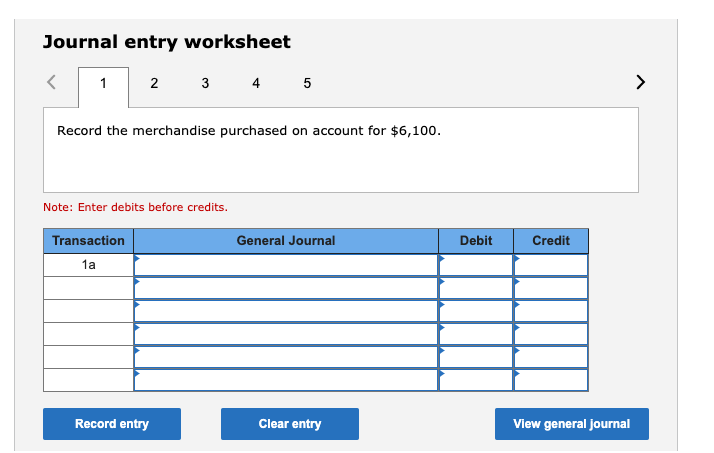
Task: Click the merchandise purchased instruction text
Action: 249,131
